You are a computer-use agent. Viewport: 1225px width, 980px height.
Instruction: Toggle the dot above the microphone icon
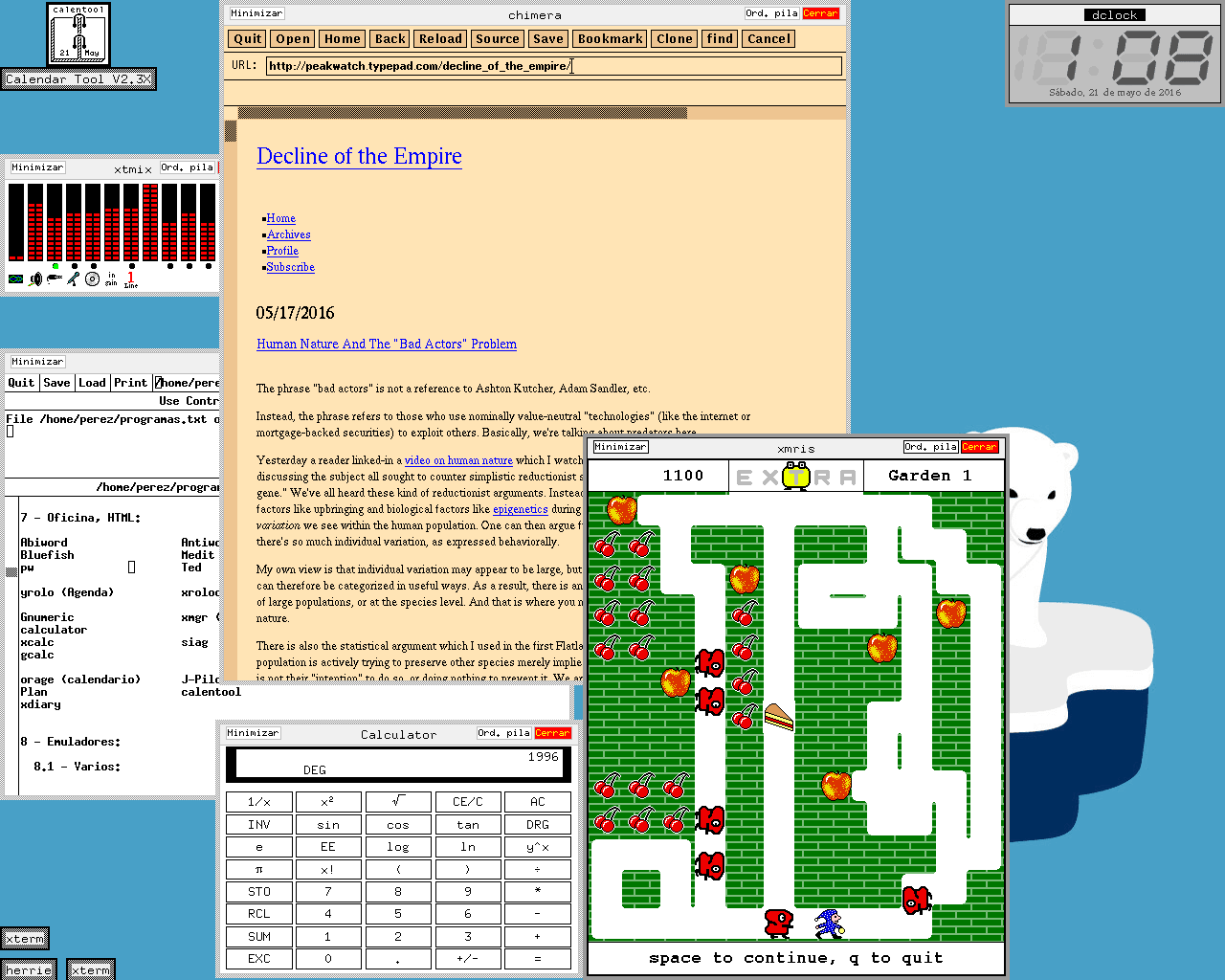(x=74, y=266)
